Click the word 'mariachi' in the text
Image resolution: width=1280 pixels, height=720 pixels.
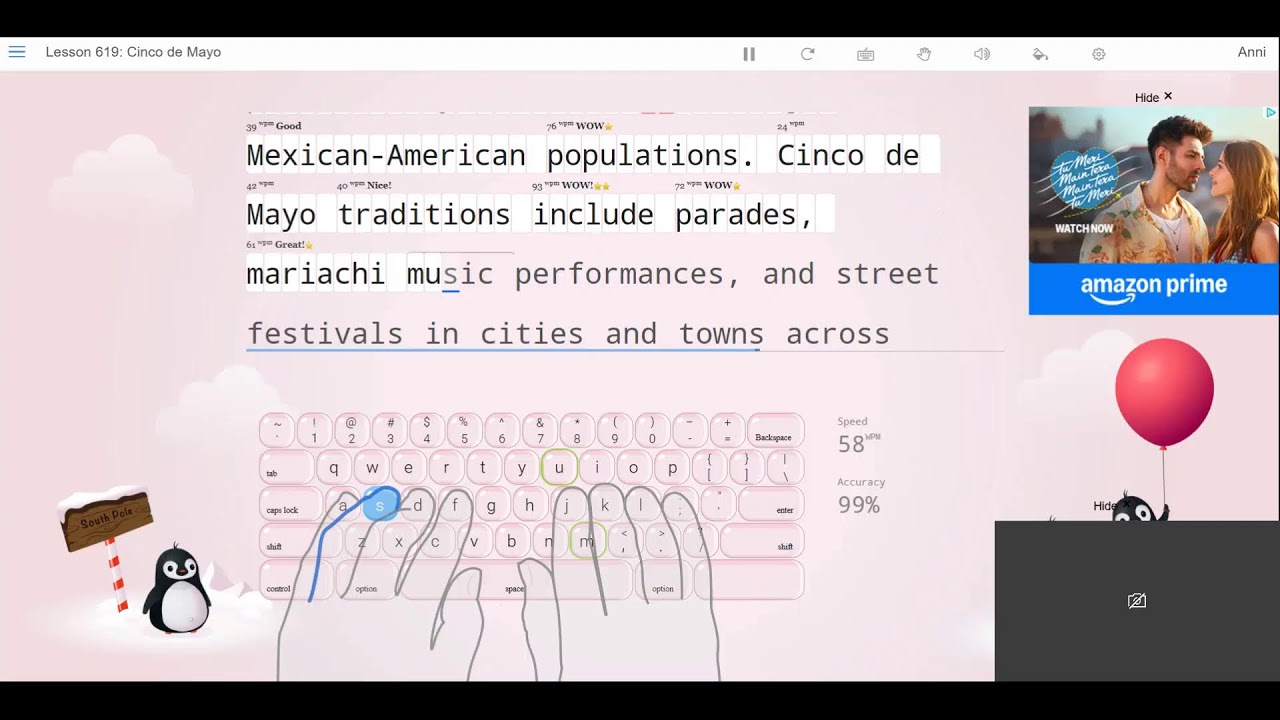point(316,274)
